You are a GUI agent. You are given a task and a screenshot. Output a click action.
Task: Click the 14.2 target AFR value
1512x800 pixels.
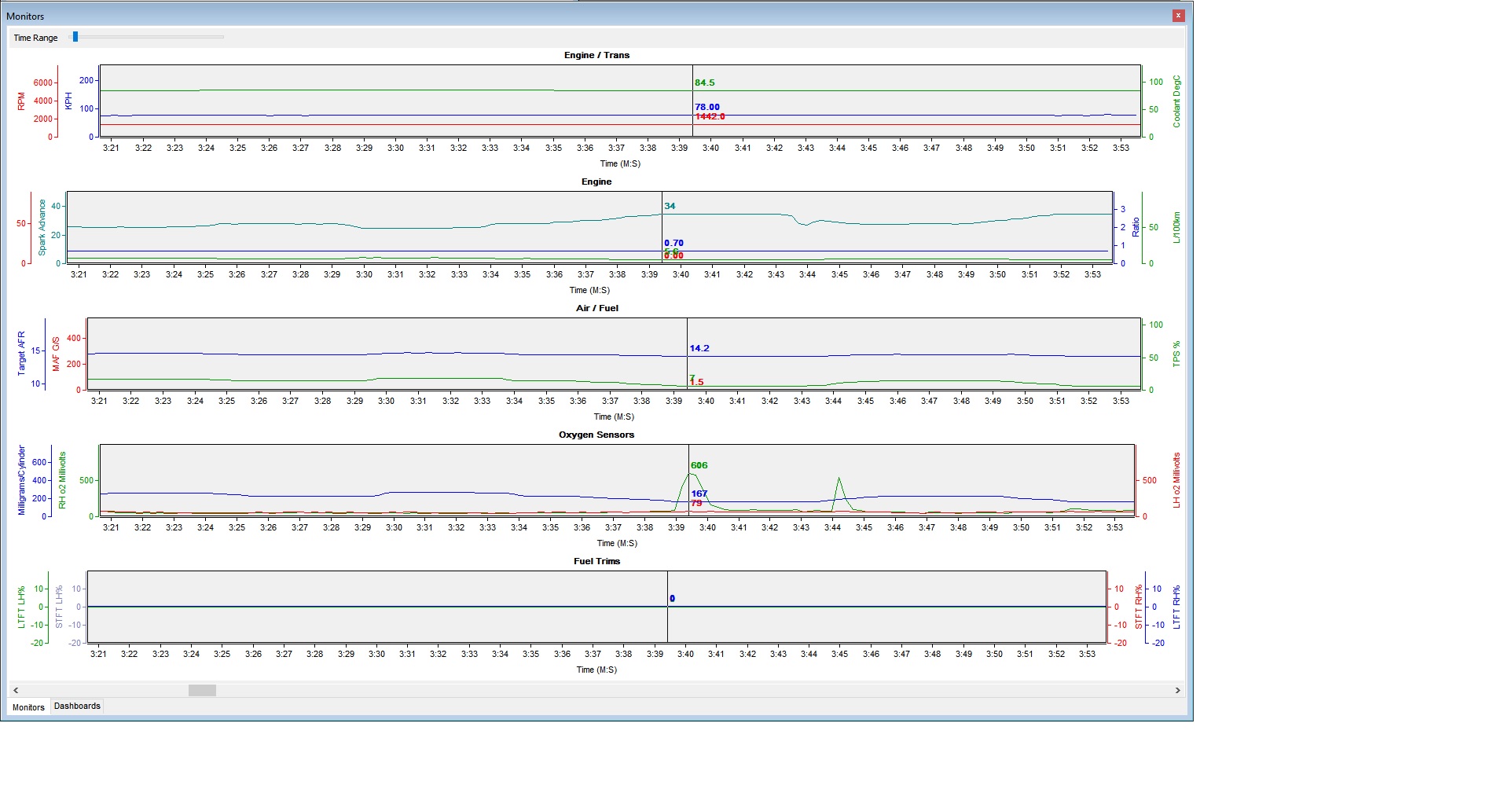coord(699,348)
